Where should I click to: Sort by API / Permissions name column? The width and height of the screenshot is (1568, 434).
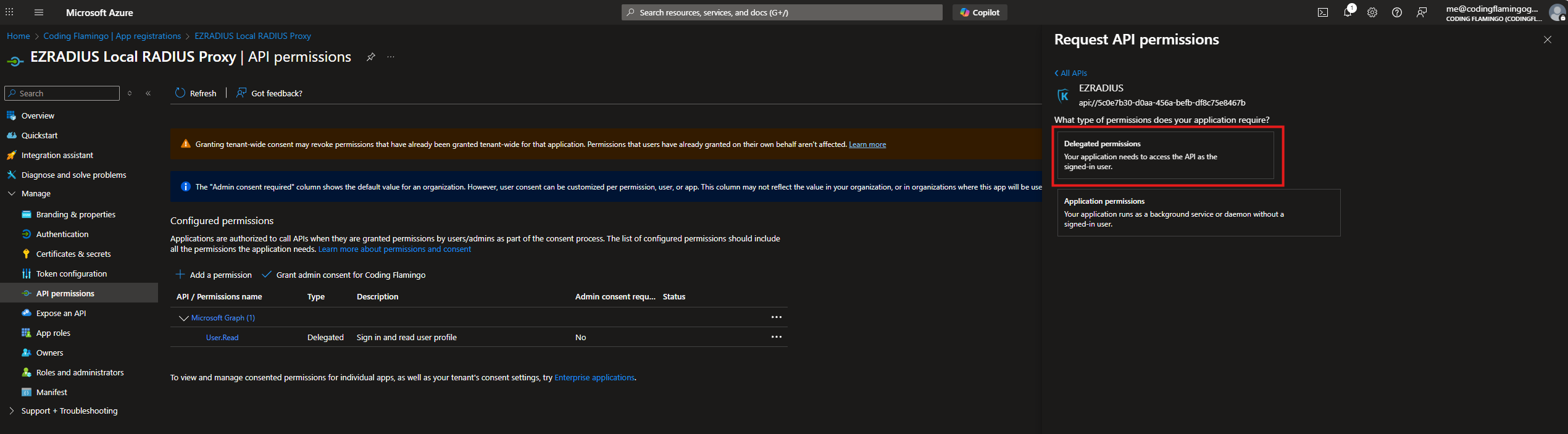(219, 297)
